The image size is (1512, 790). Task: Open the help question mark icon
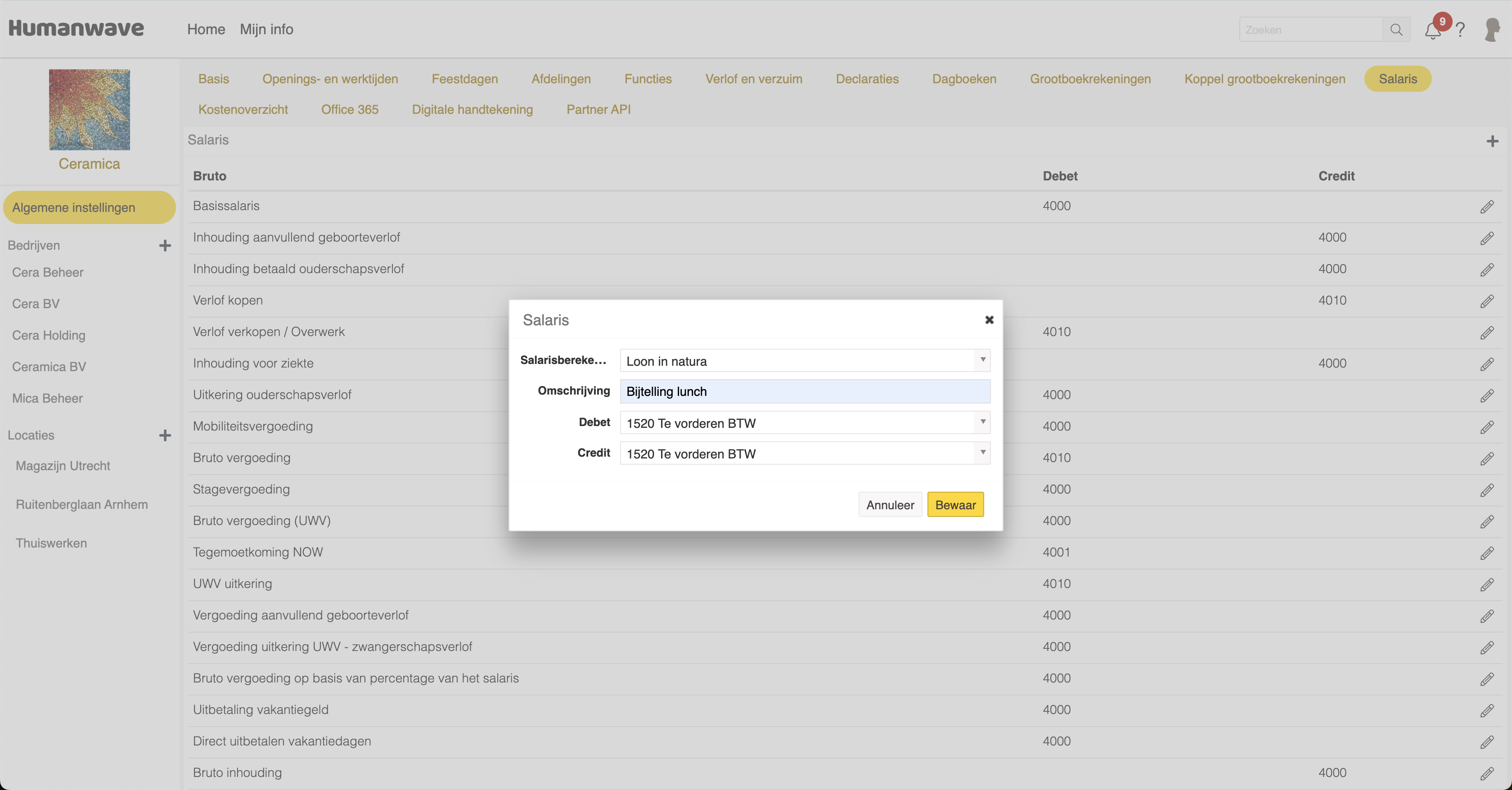[1461, 30]
